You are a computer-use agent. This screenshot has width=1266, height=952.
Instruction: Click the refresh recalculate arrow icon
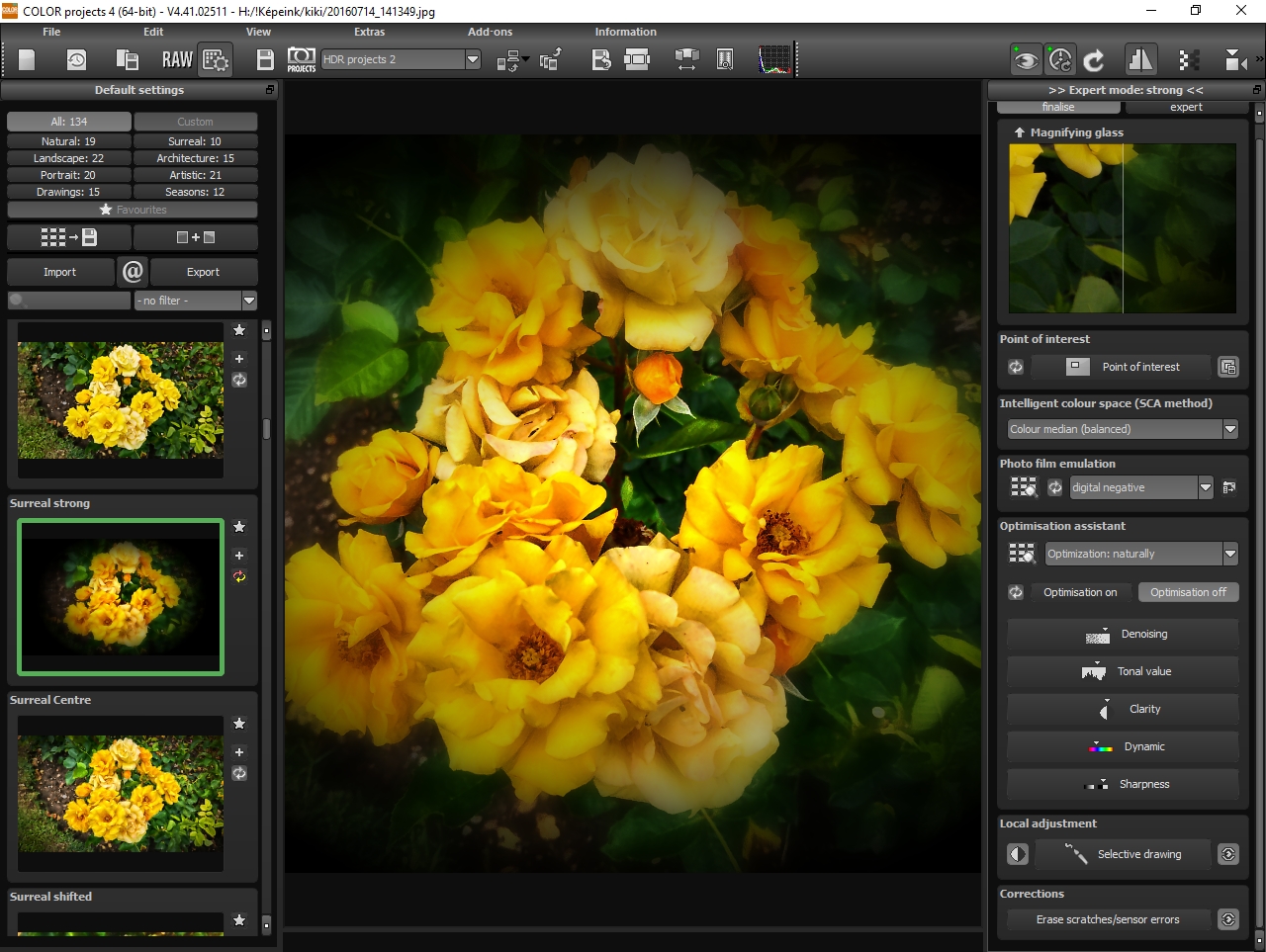point(1094,60)
